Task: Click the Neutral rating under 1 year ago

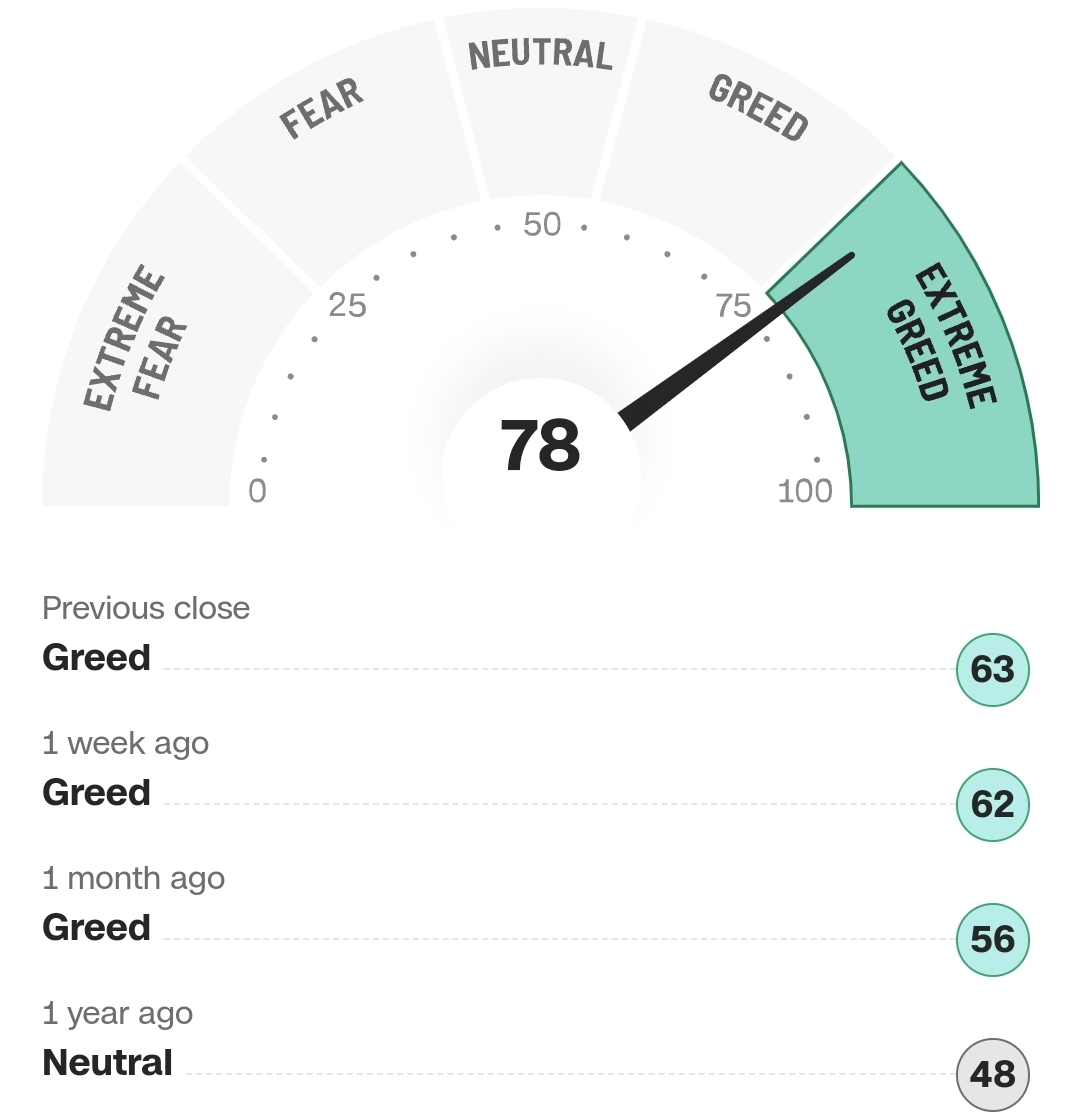Action: tap(107, 1063)
